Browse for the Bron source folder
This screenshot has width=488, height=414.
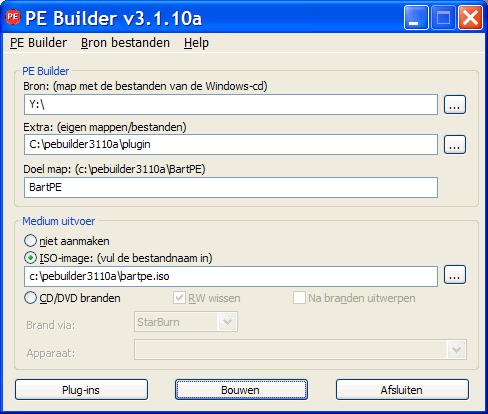click(455, 105)
